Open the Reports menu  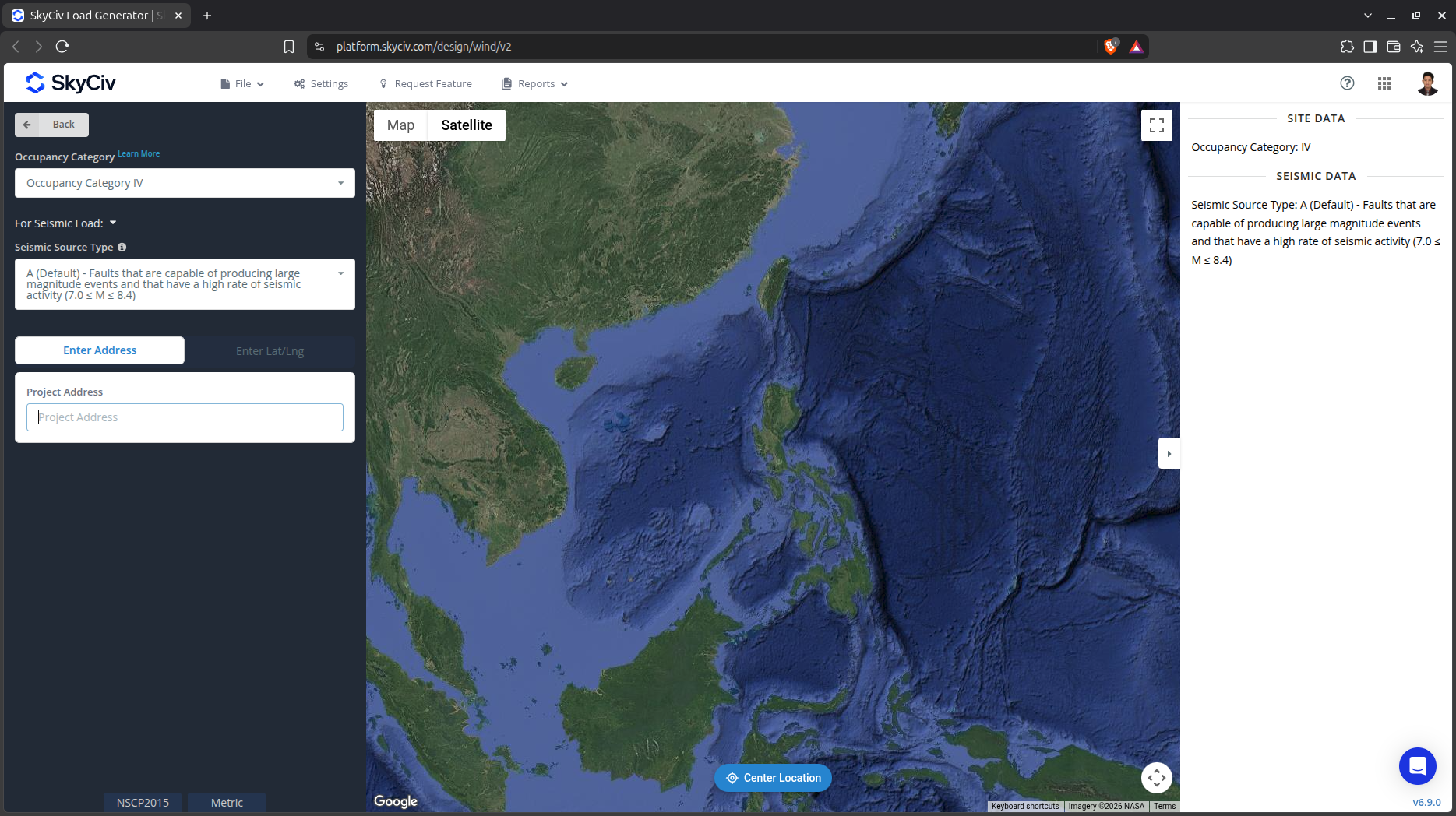click(x=534, y=84)
